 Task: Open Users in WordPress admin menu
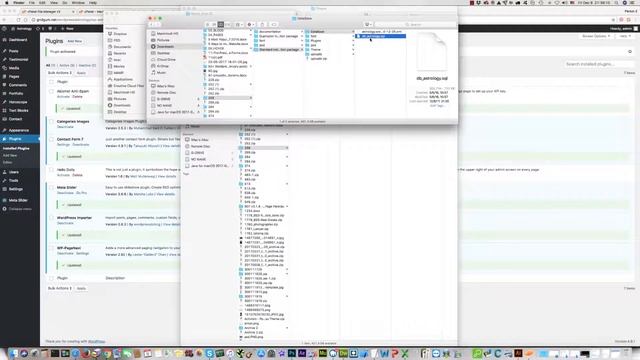tap(14, 172)
